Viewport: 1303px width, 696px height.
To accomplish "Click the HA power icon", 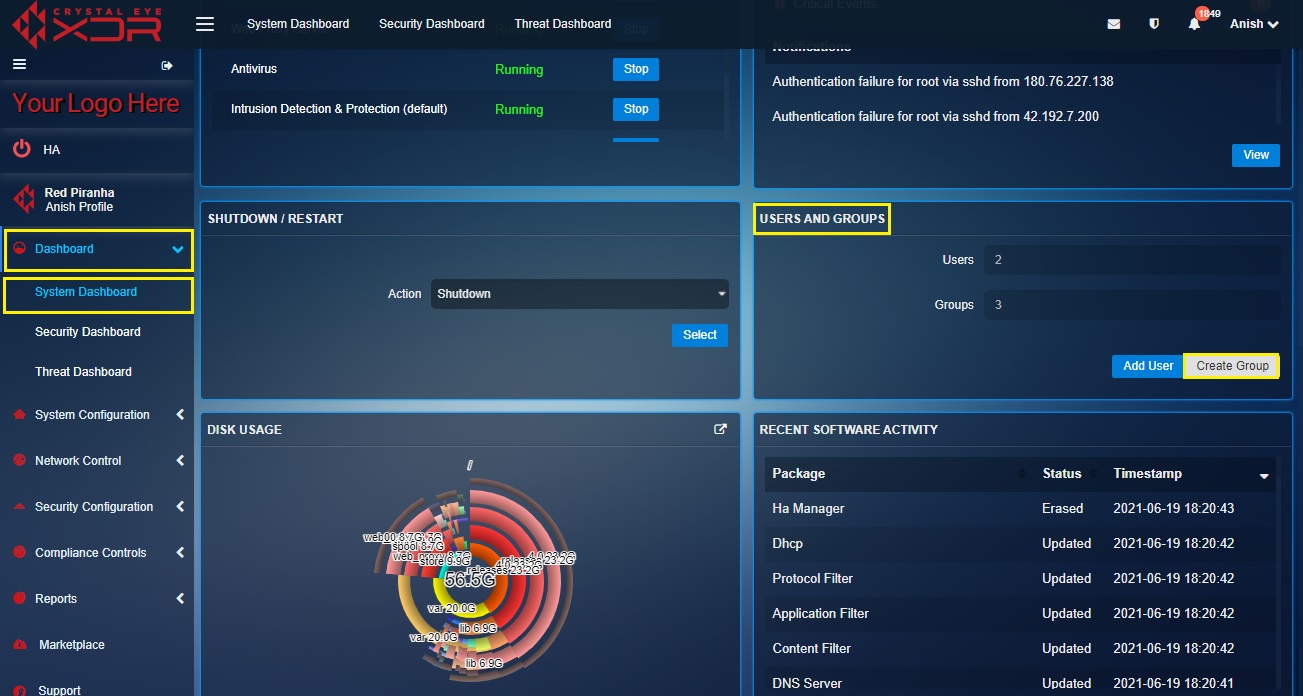I will [22, 149].
